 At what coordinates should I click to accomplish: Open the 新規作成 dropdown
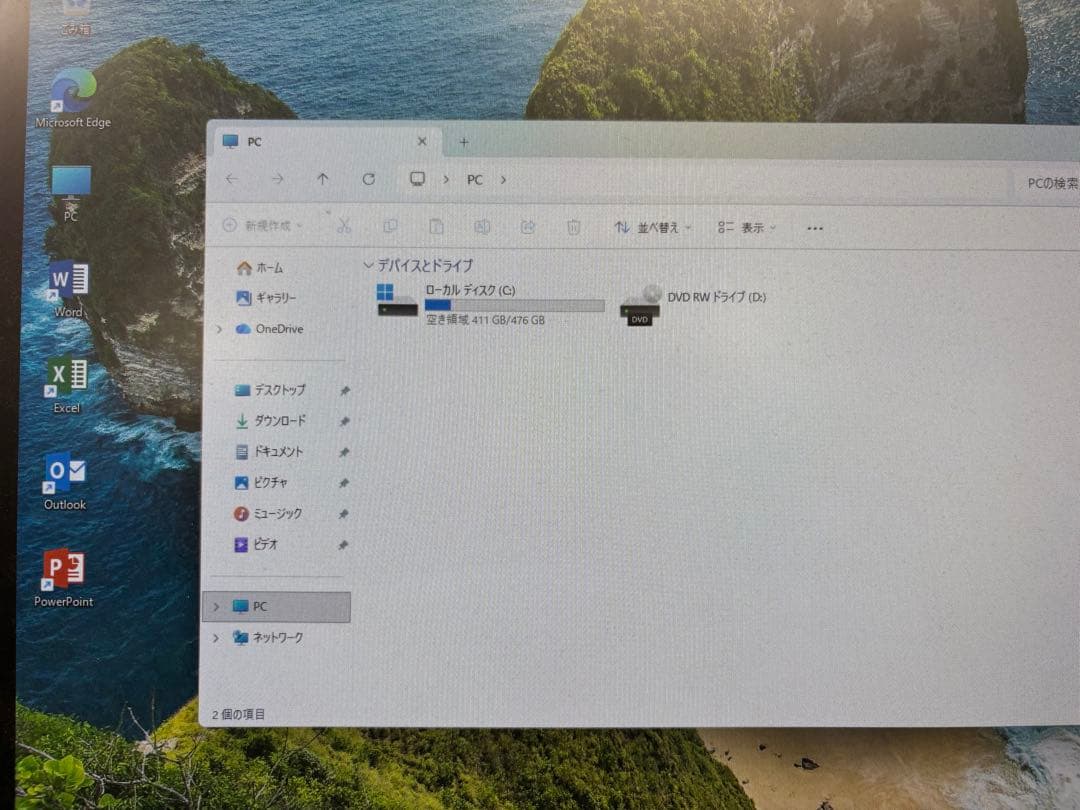[x=262, y=227]
